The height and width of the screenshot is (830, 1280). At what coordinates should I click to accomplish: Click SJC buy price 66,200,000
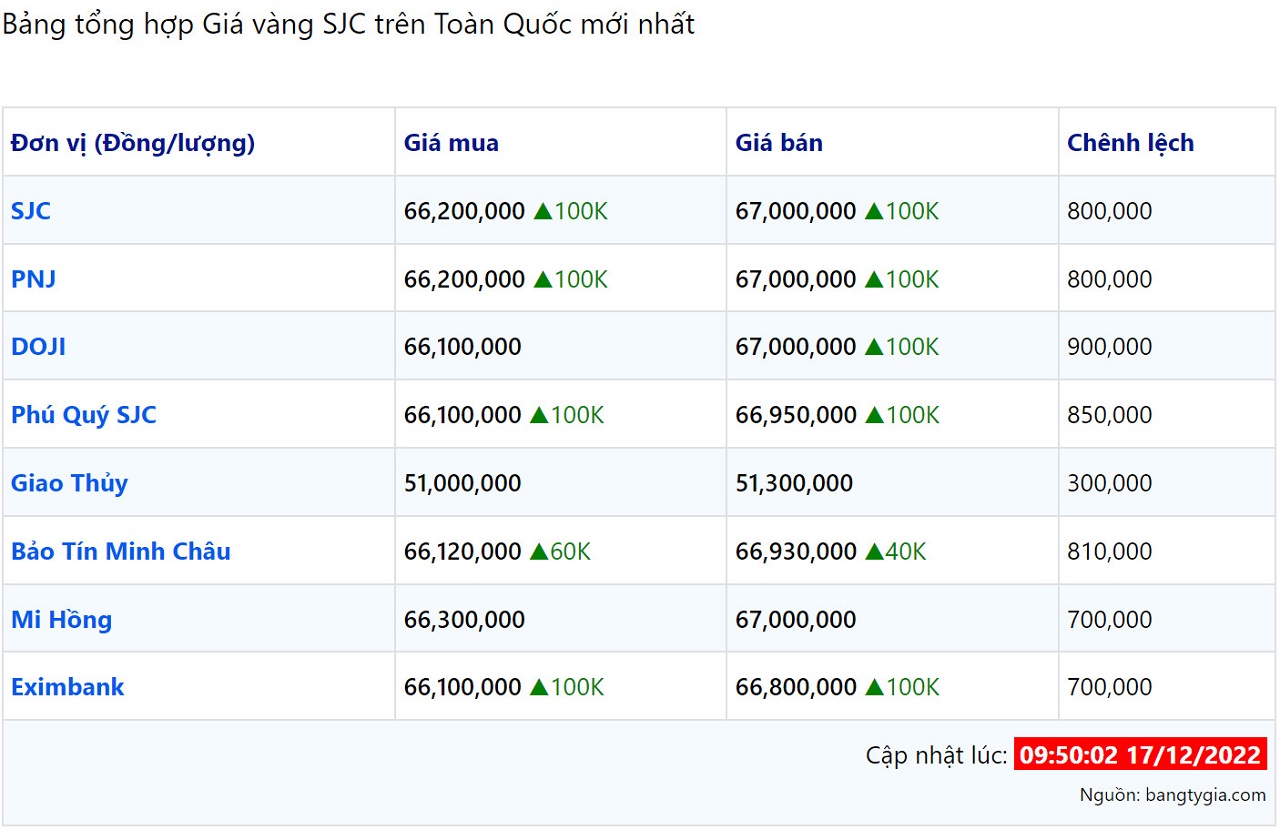464,211
